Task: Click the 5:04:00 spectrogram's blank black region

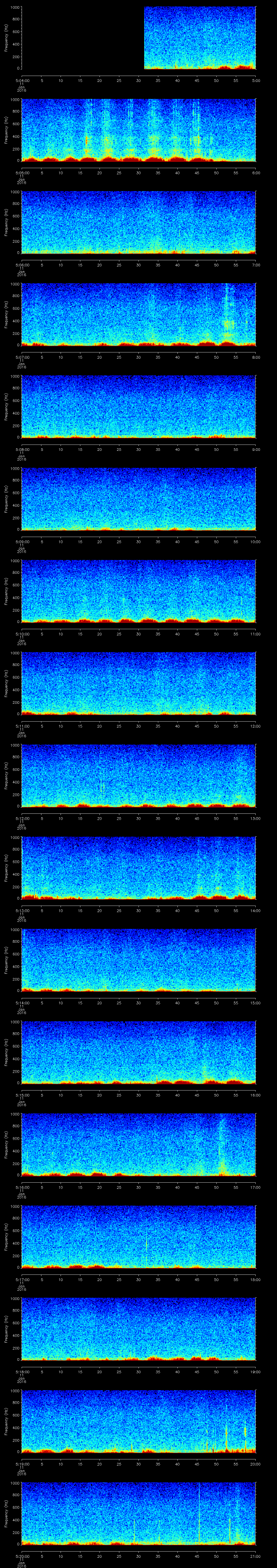Action: 82,38
